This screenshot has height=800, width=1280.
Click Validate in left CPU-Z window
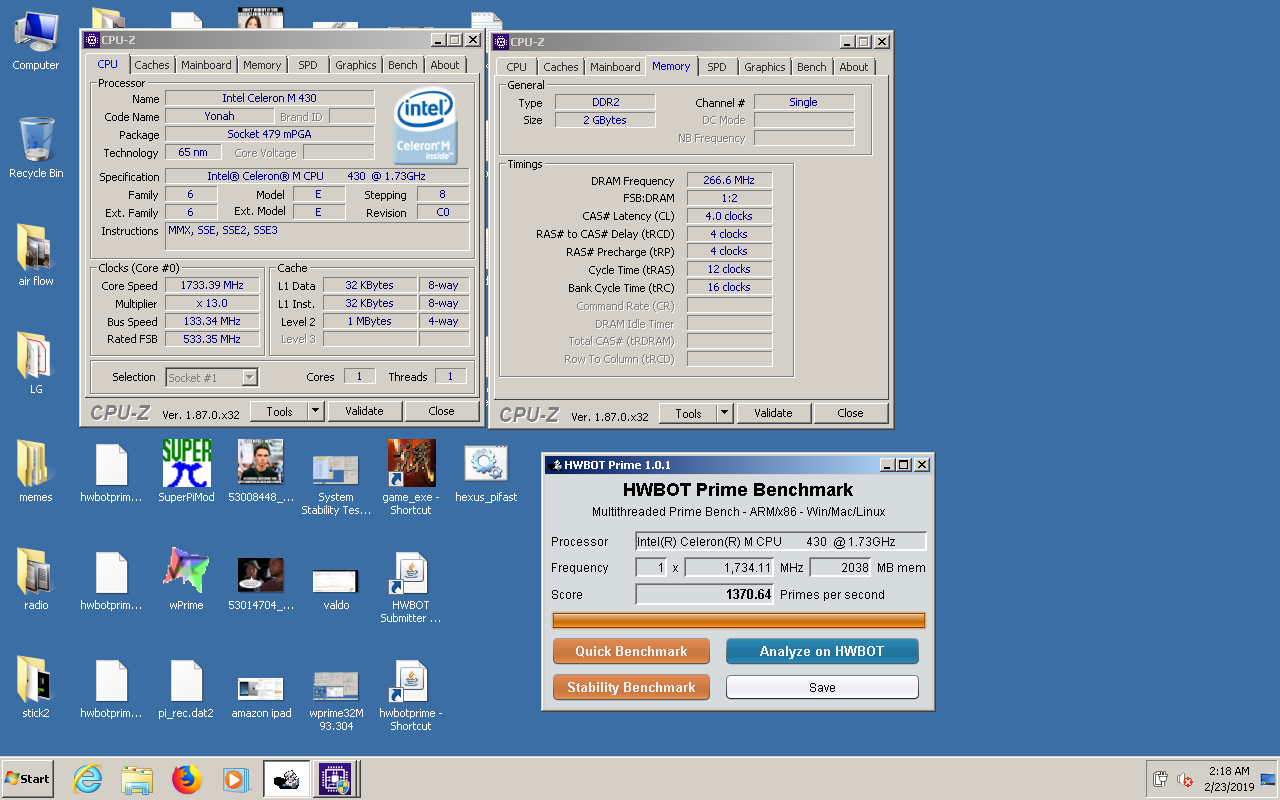point(364,411)
